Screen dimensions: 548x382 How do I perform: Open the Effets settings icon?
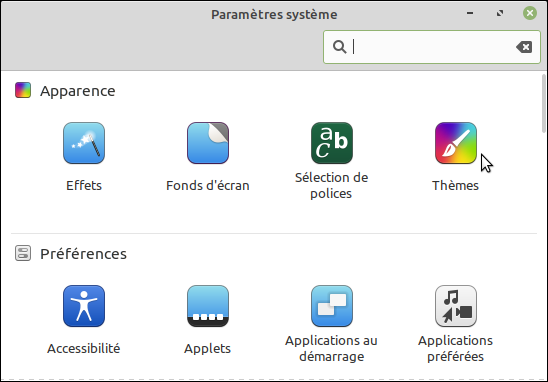point(84,143)
